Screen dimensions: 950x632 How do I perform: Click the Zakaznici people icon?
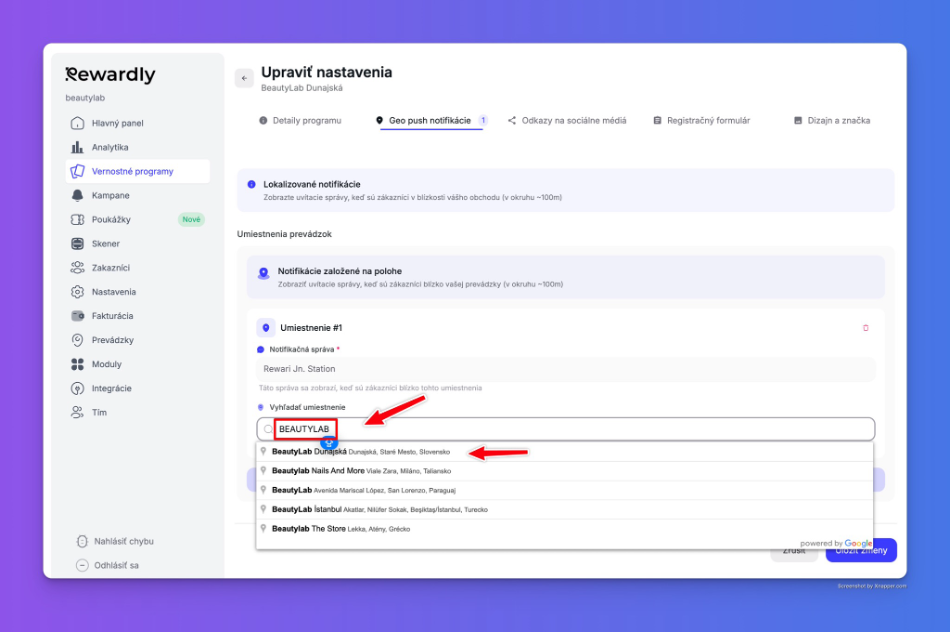tap(78, 267)
